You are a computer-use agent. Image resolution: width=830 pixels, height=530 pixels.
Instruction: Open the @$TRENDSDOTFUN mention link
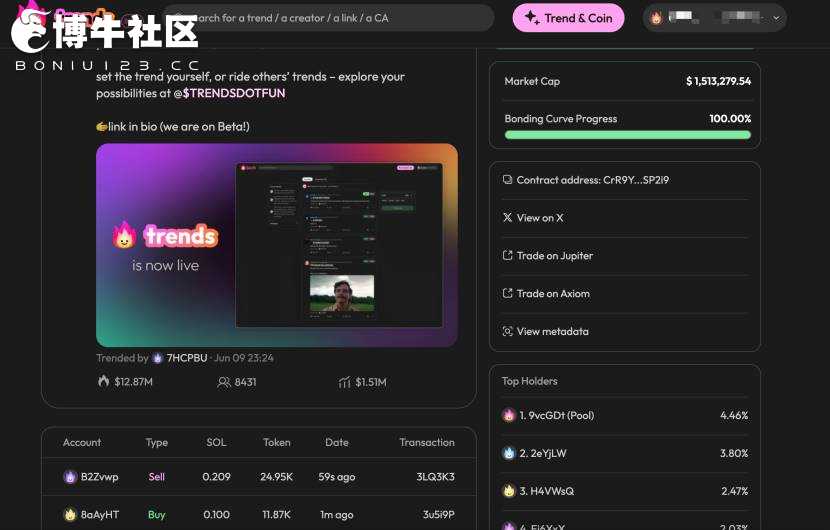pos(229,93)
